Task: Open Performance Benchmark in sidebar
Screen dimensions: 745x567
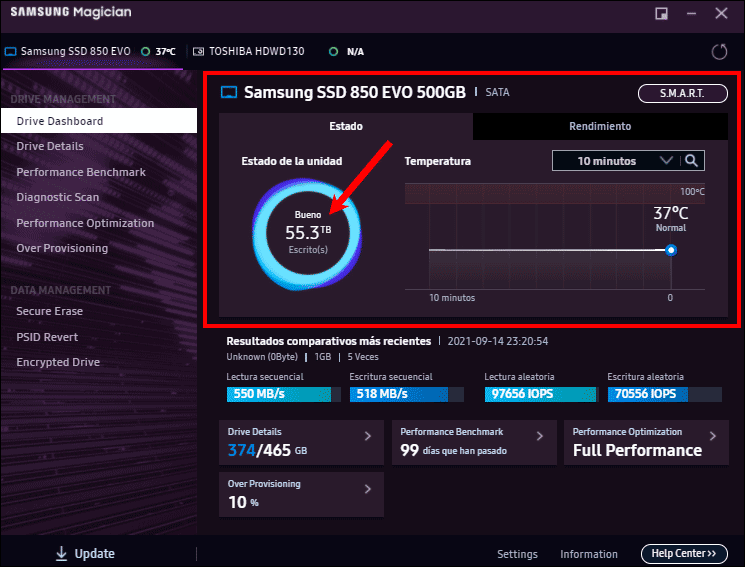Action: [x=81, y=172]
